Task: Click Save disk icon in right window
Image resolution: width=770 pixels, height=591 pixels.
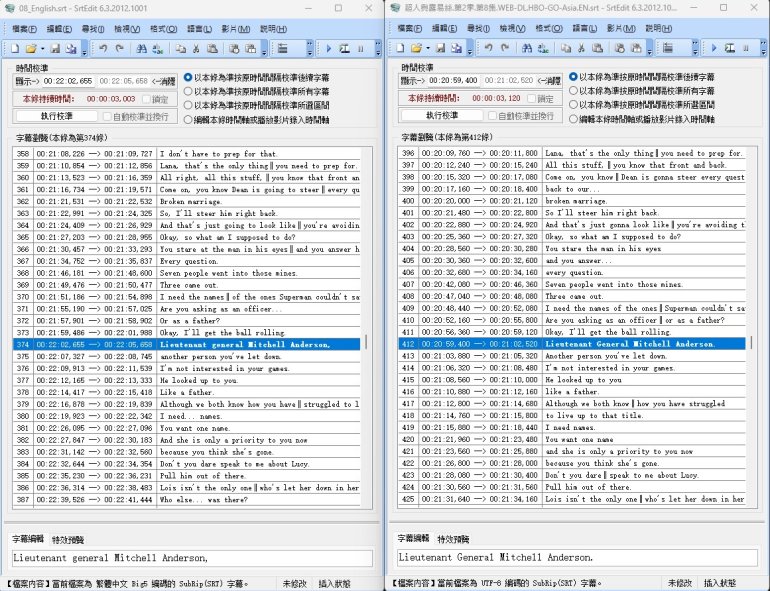Action: click(440, 48)
